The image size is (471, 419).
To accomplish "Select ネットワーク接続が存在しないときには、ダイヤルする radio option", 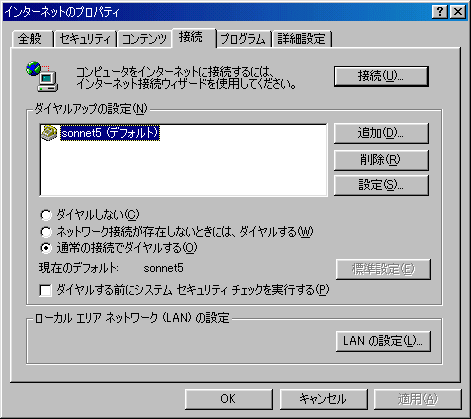I will [46, 232].
